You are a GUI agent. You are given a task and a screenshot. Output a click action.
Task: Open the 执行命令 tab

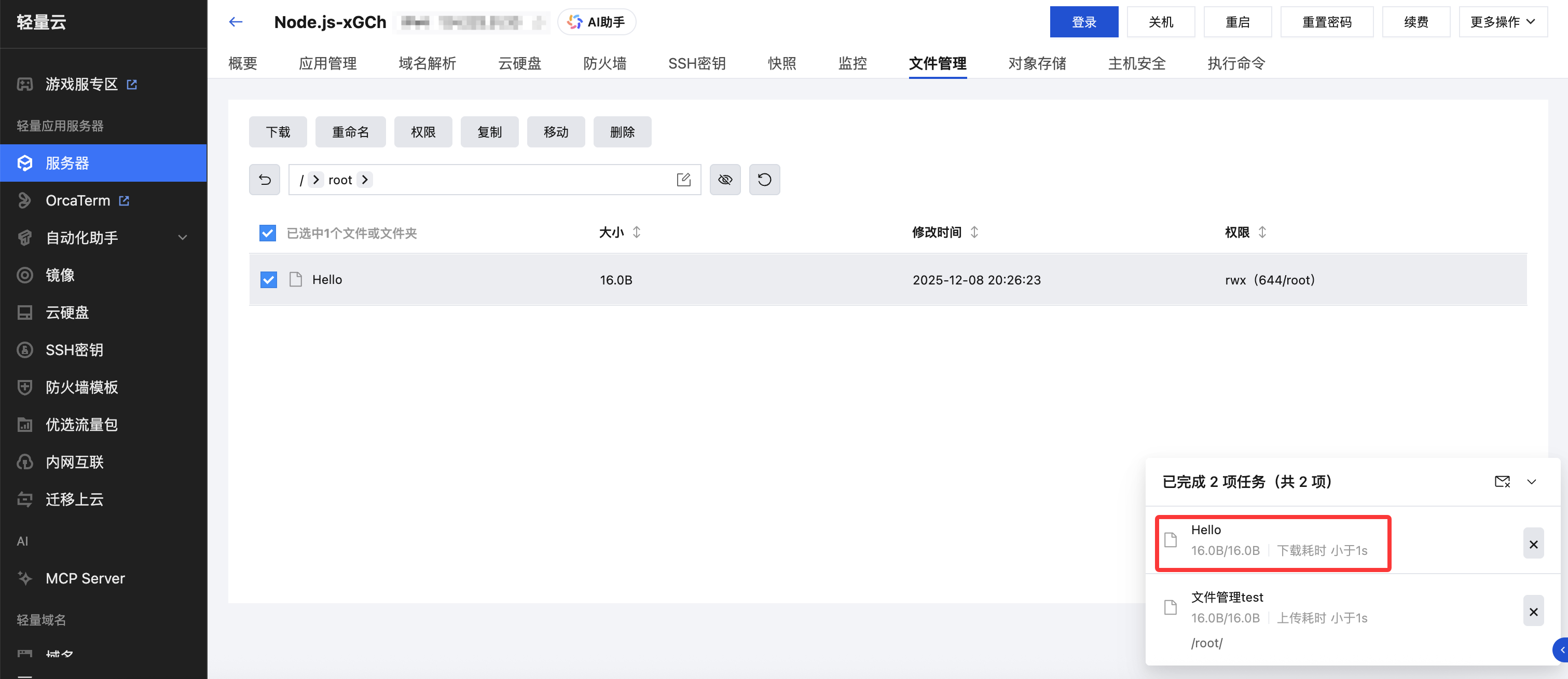[x=1235, y=63]
